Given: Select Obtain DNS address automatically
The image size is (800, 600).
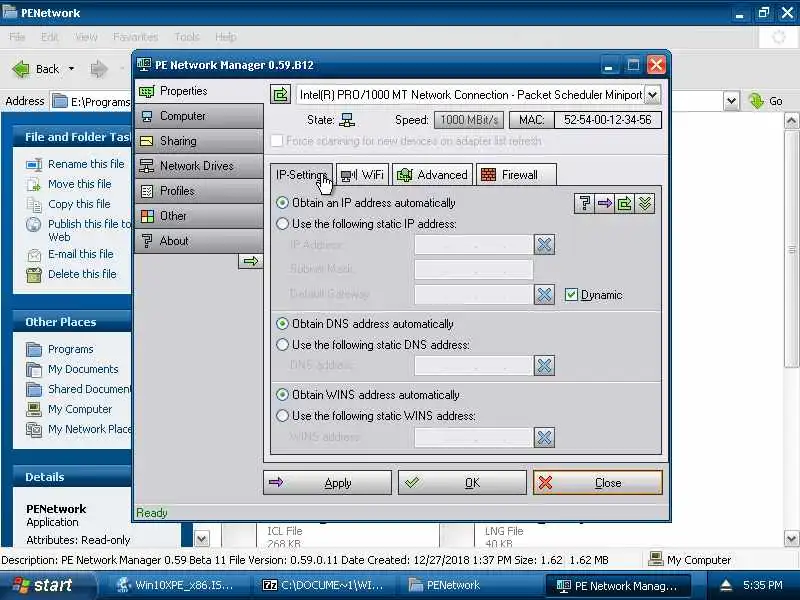Looking at the screenshot, I should tap(364, 324).
